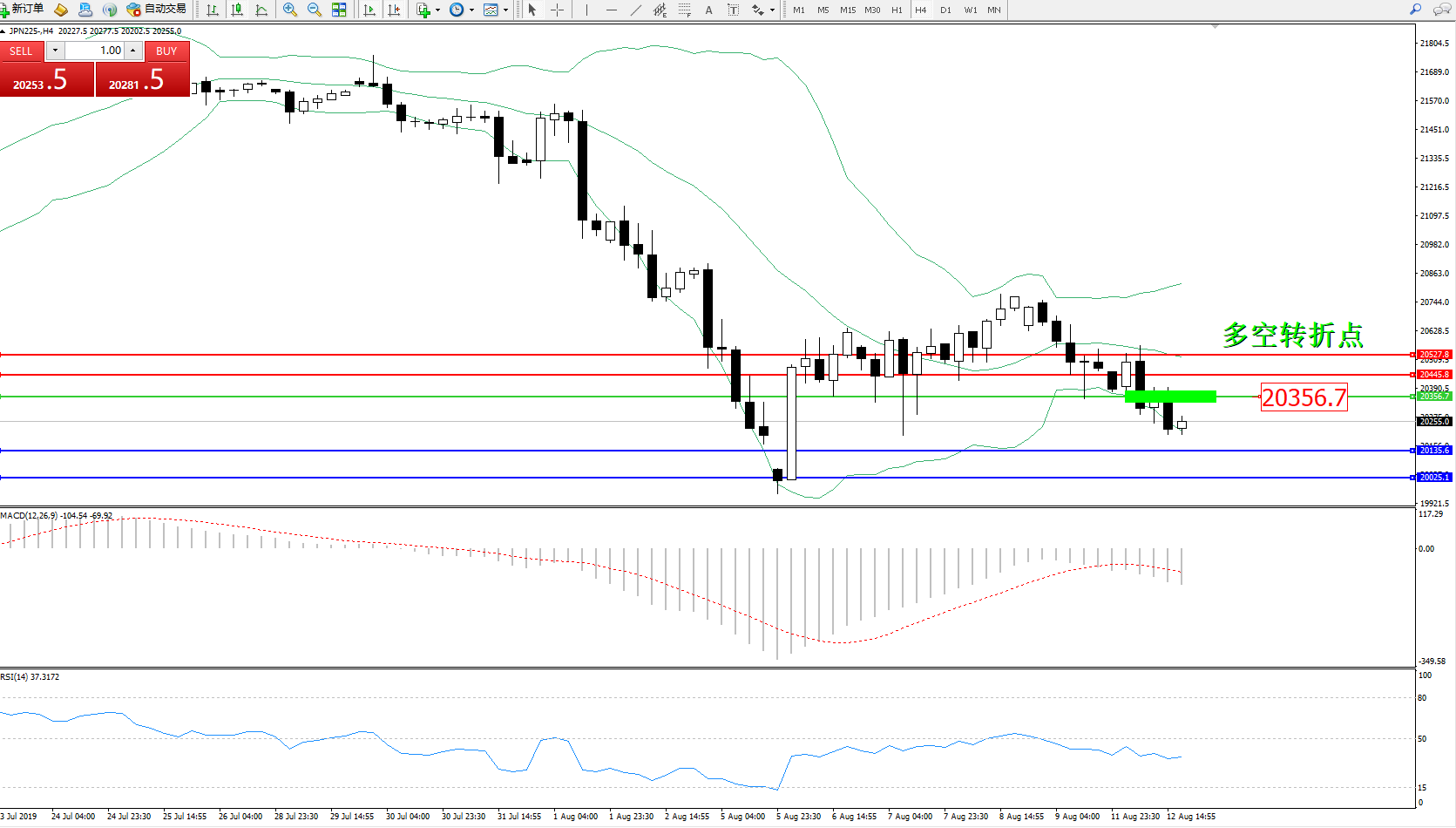Open the indicators list dropdown arrow

click(437, 10)
